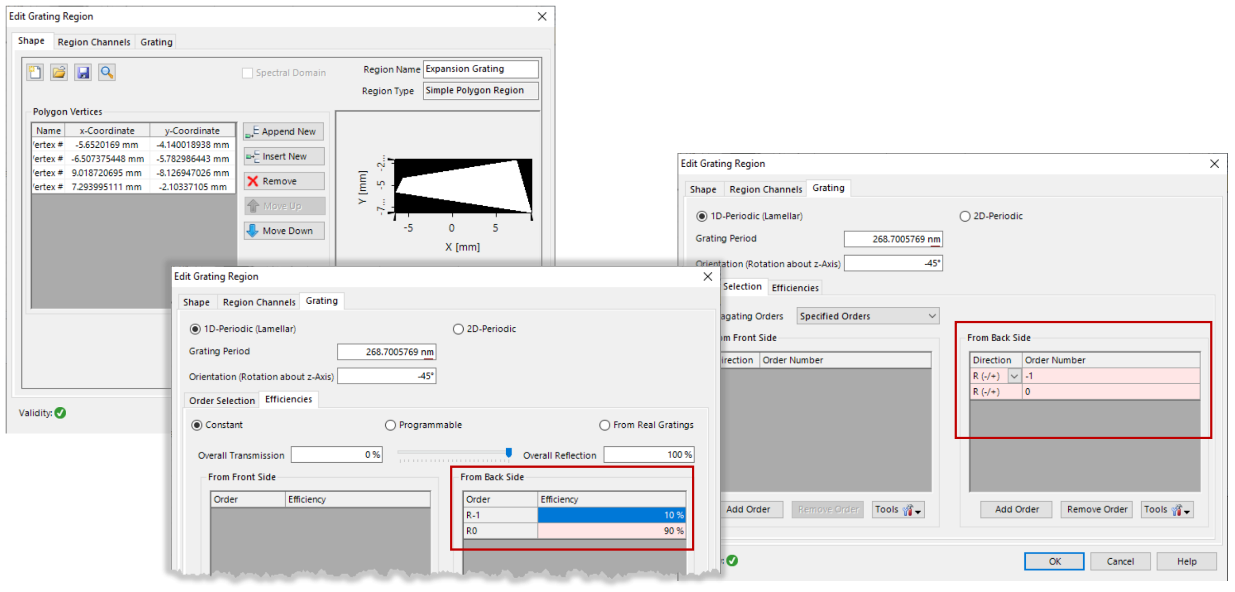Click Cancel button
This screenshot has width=1235, height=592.
pos(1120,562)
